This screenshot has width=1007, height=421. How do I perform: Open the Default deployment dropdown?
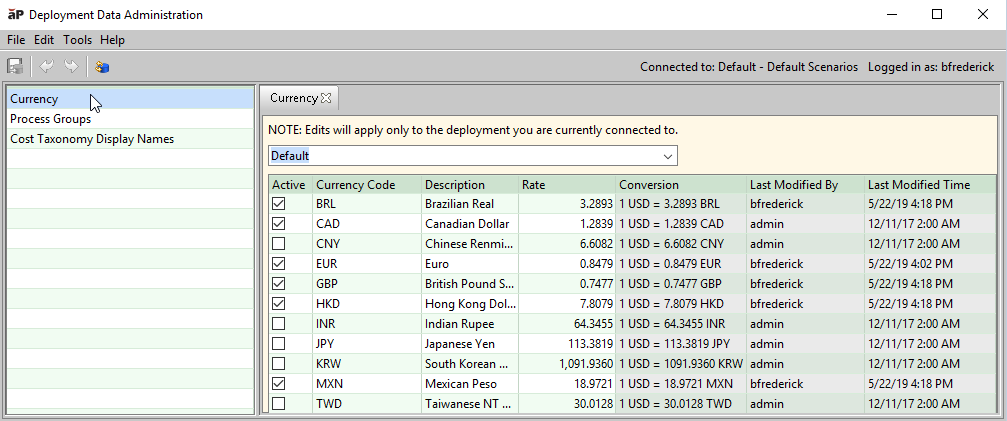coord(667,156)
